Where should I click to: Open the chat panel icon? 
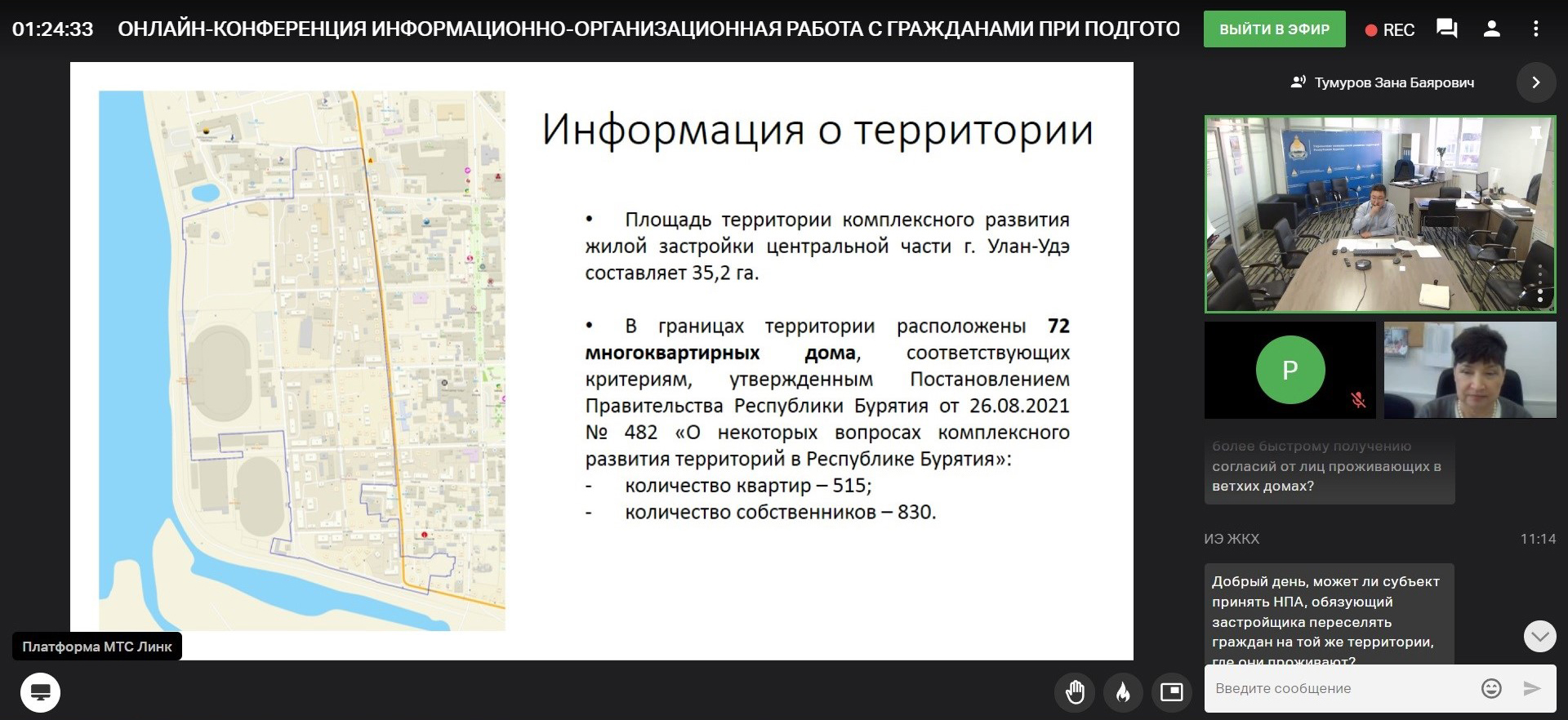[1447, 29]
